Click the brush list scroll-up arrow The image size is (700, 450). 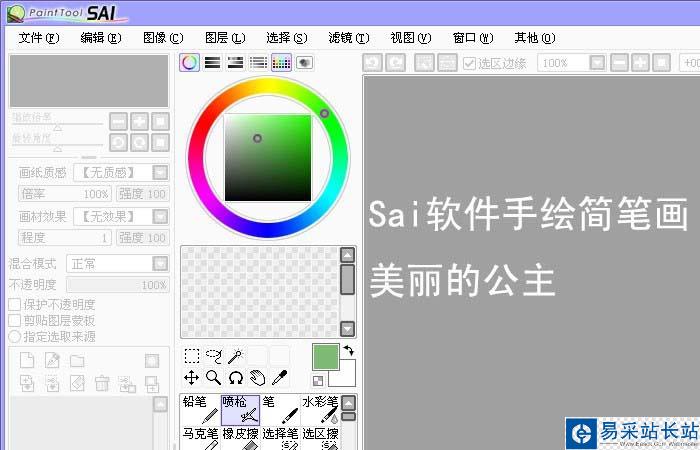point(348,403)
